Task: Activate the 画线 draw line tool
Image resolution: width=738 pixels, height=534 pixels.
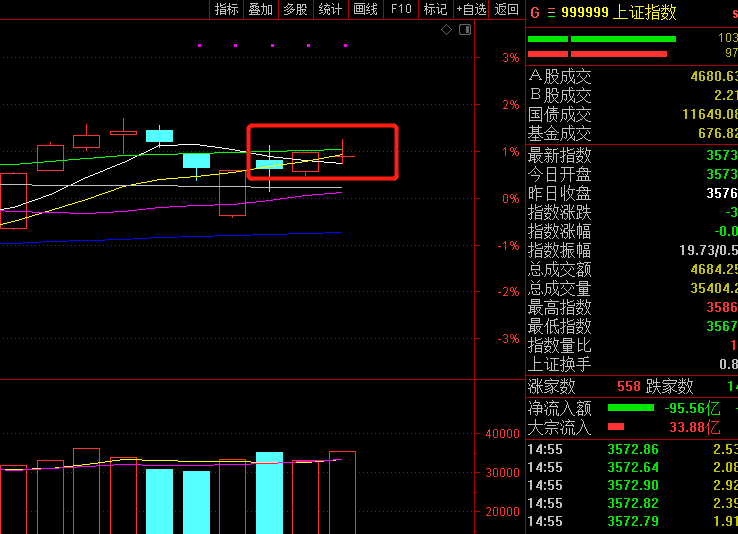Action: (x=365, y=9)
